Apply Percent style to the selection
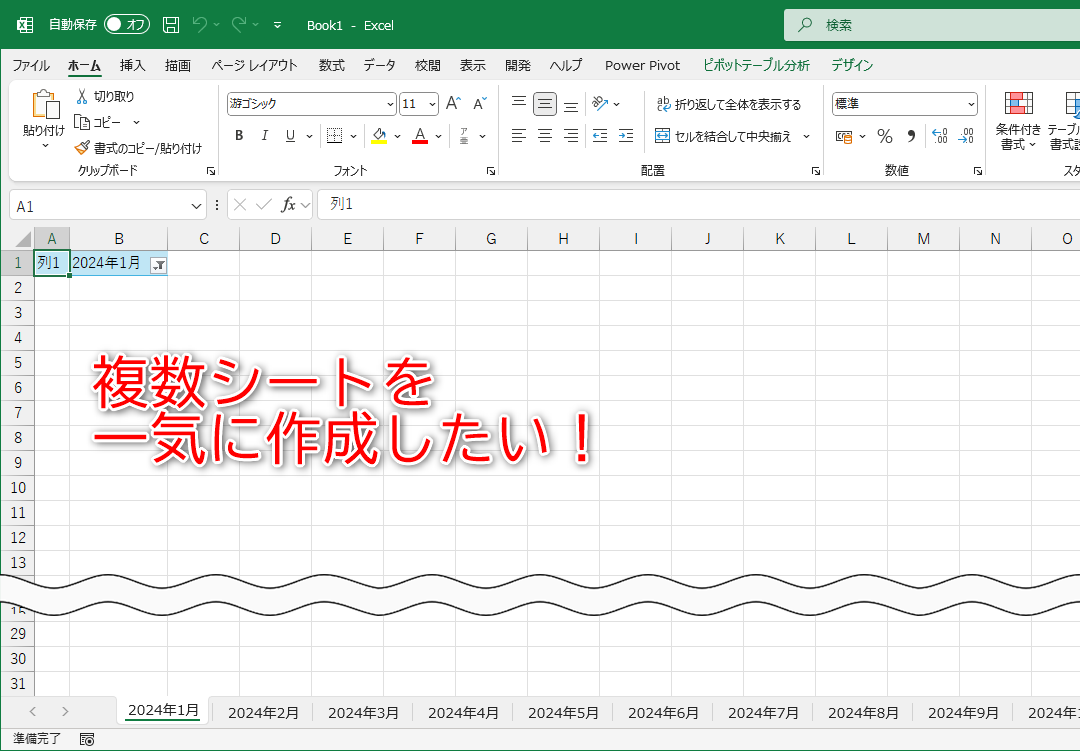1080x751 pixels. pyautogui.click(x=884, y=136)
